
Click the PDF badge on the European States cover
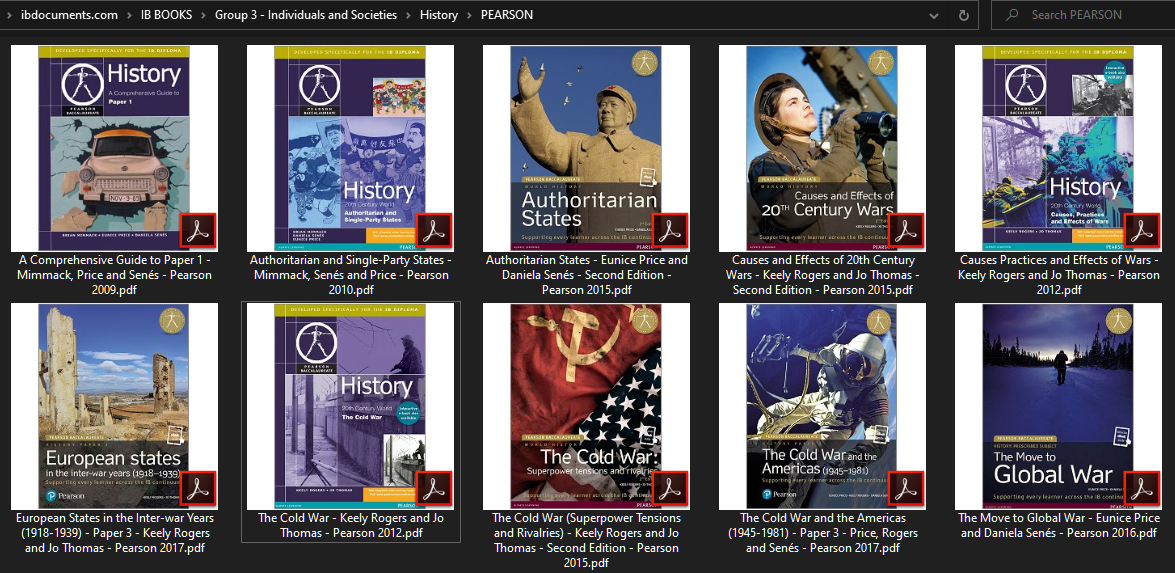pos(198,489)
